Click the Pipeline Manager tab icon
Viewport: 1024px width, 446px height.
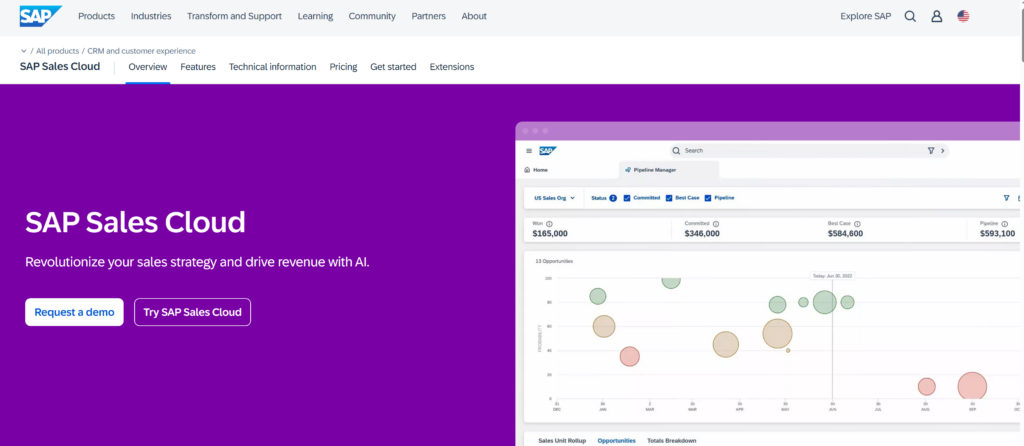tap(628, 170)
